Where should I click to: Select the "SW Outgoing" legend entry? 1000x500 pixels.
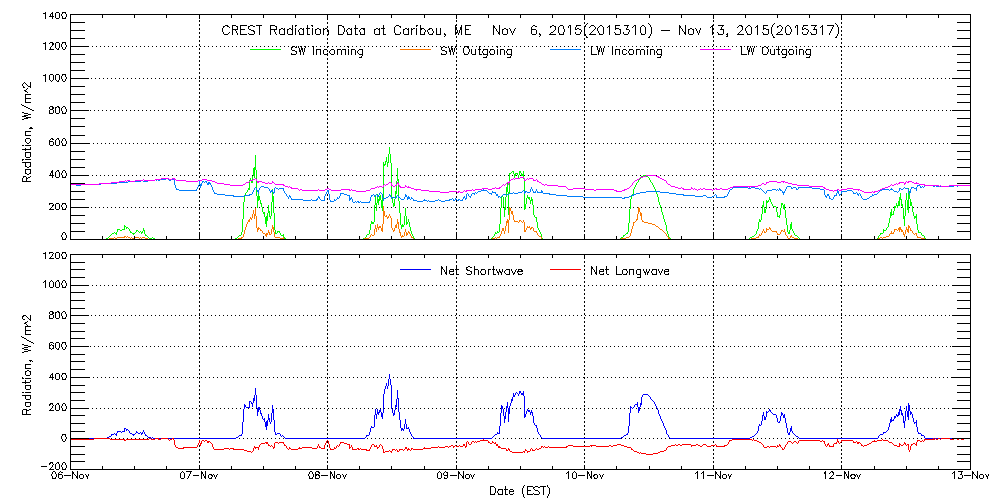(477, 52)
